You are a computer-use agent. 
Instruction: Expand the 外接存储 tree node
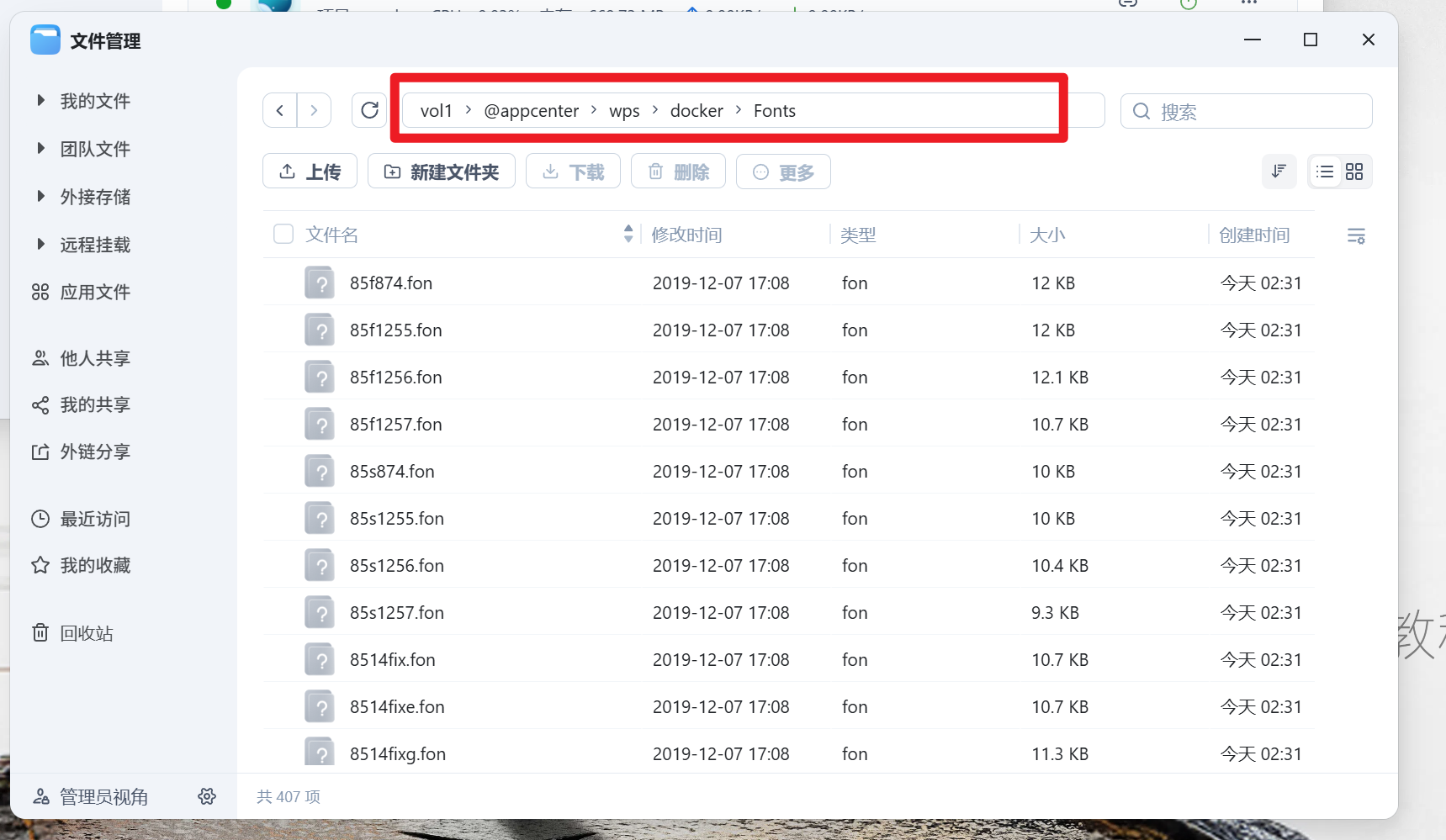[x=40, y=197]
